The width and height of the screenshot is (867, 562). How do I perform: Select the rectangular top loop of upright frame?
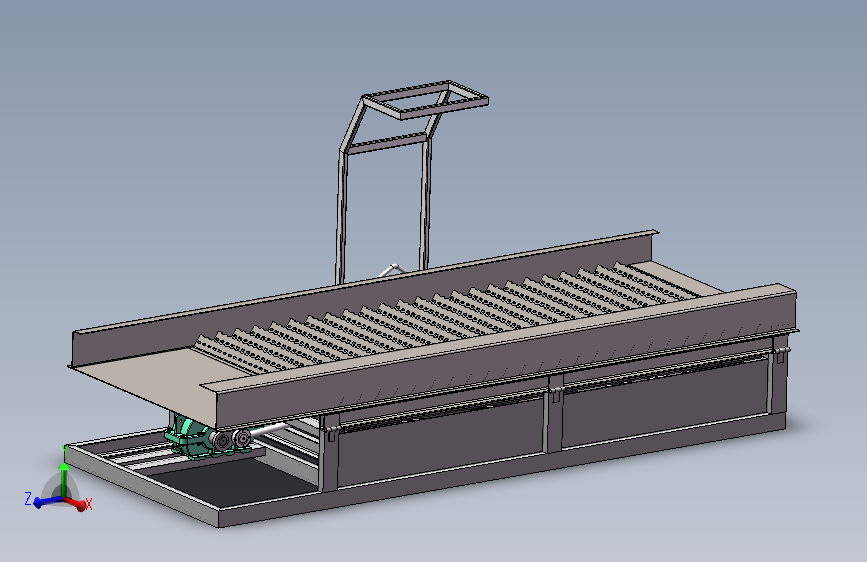click(x=425, y=100)
